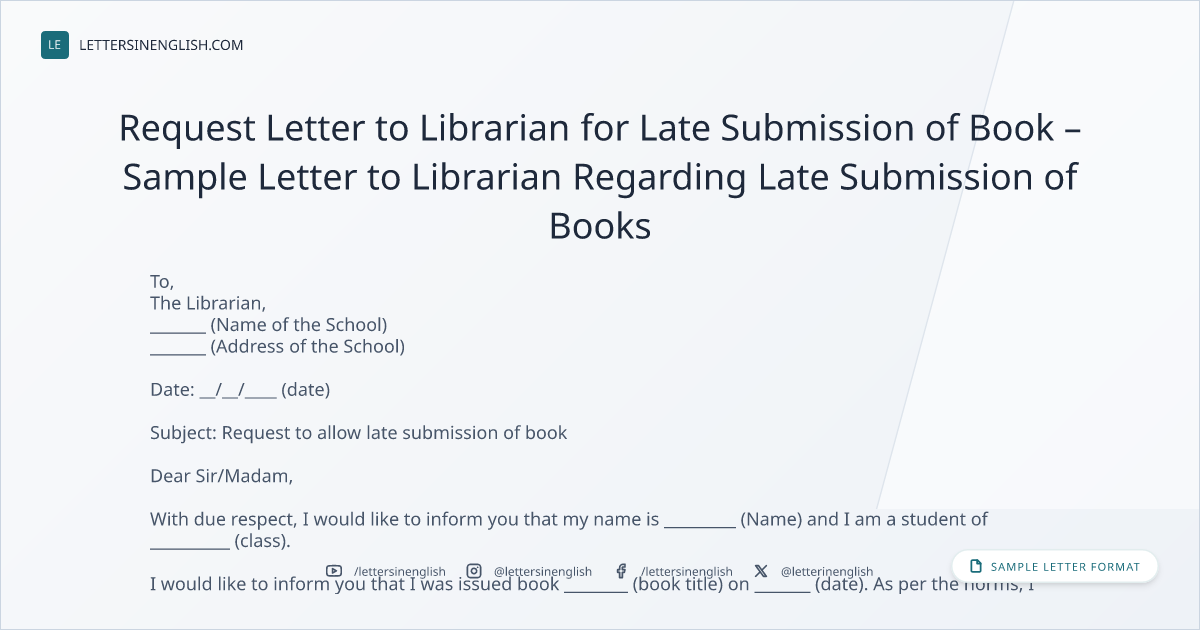1200x630 pixels.
Task: Open @lettersinenglish Instagram handle
Action: (543, 571)
